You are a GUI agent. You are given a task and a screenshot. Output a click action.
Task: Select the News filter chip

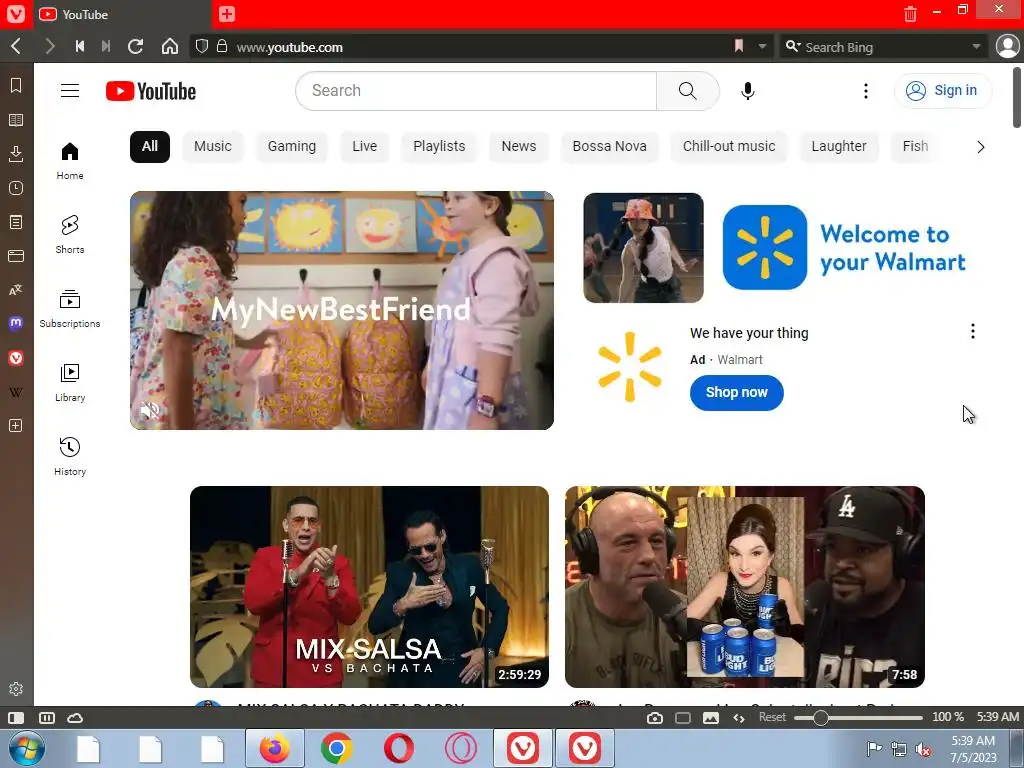pos(519,146)
